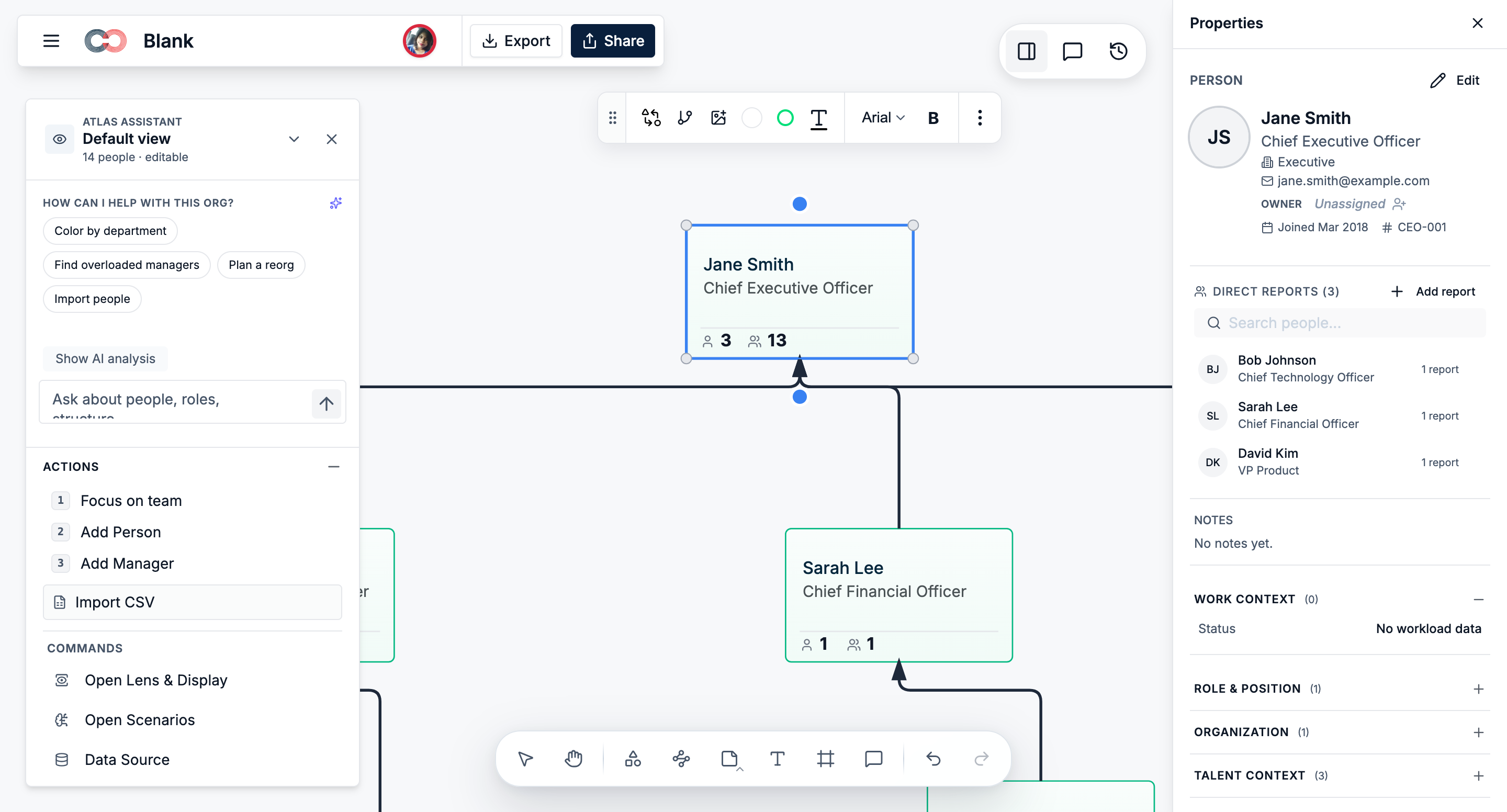Expand the Talent Context section
Image resolution: width=1507 pixels, height=812 pixels.
(1478, 776)
